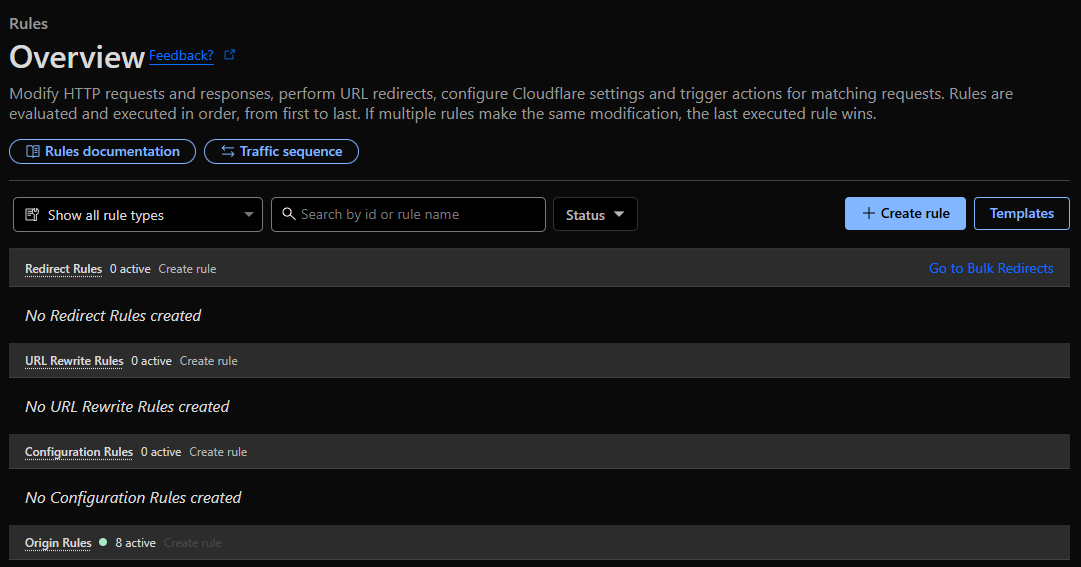The image size is (1081, 567).
Task: Open the Traffic sequence view
Action: pyautogui.click(x=281, y=152)
